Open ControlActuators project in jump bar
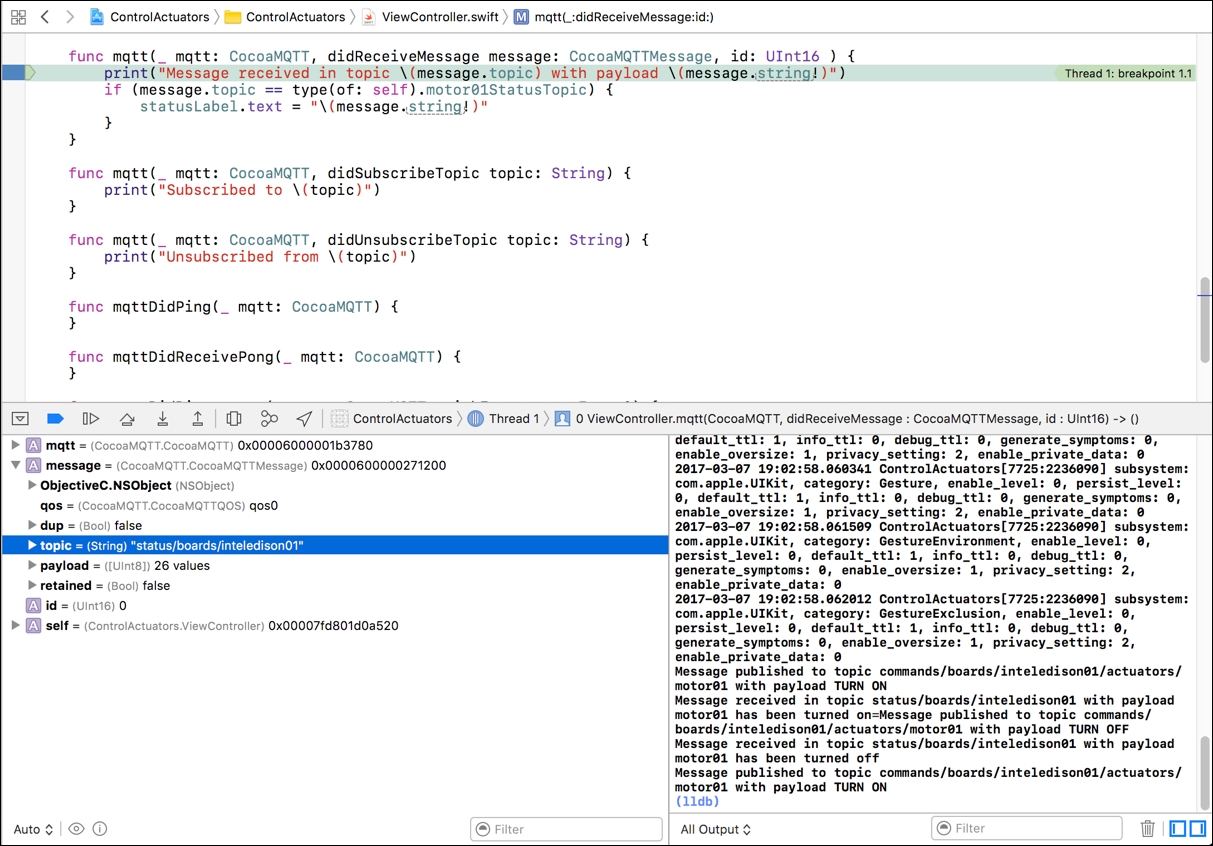Viewport: 1213px width, 846px height. point(150,17)
